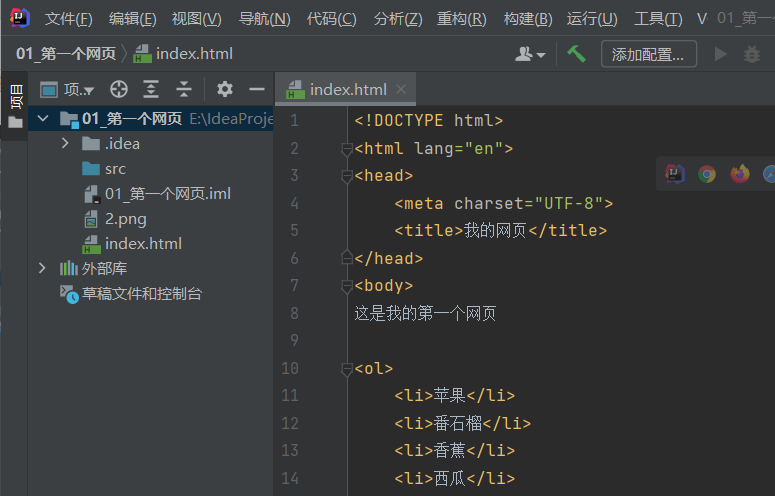Screen dimensions: 775x496
Task: Open page in Chrome browser icon
Action: pos(707,174)
